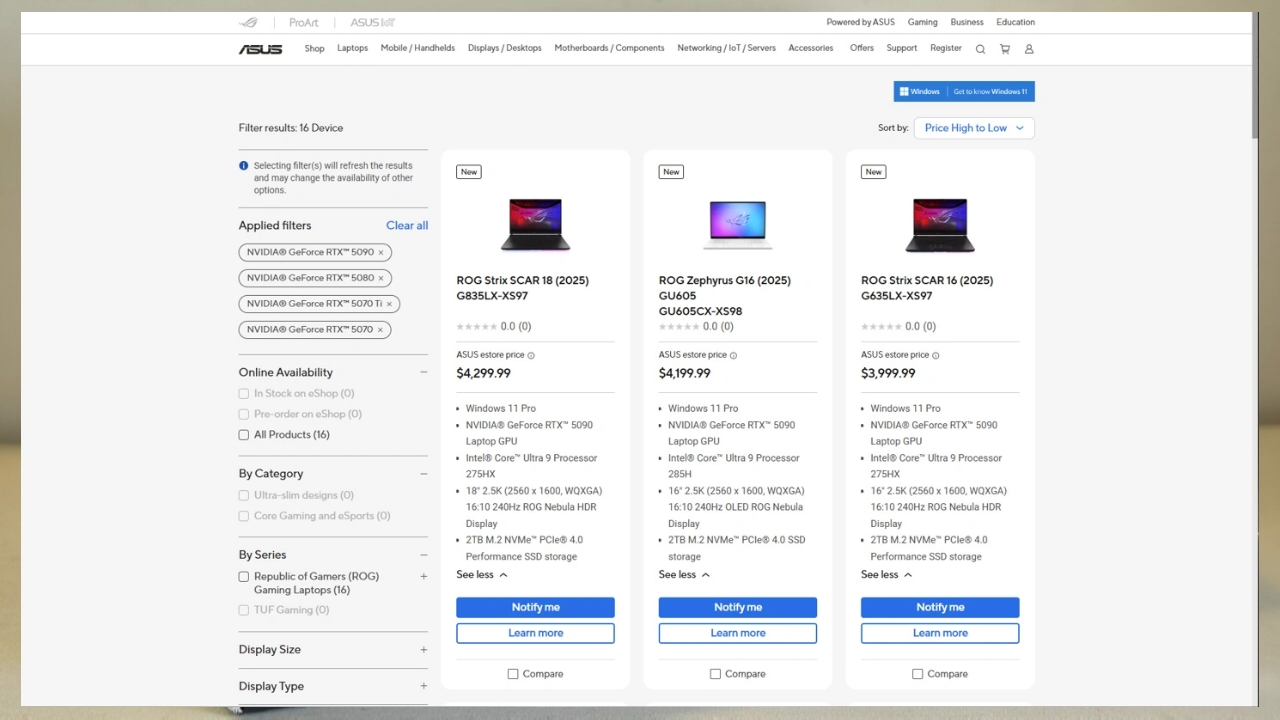
Task: Click See less on ROG Strix SCAR 16
Action: pyautogui.click(x=886, y=575)
